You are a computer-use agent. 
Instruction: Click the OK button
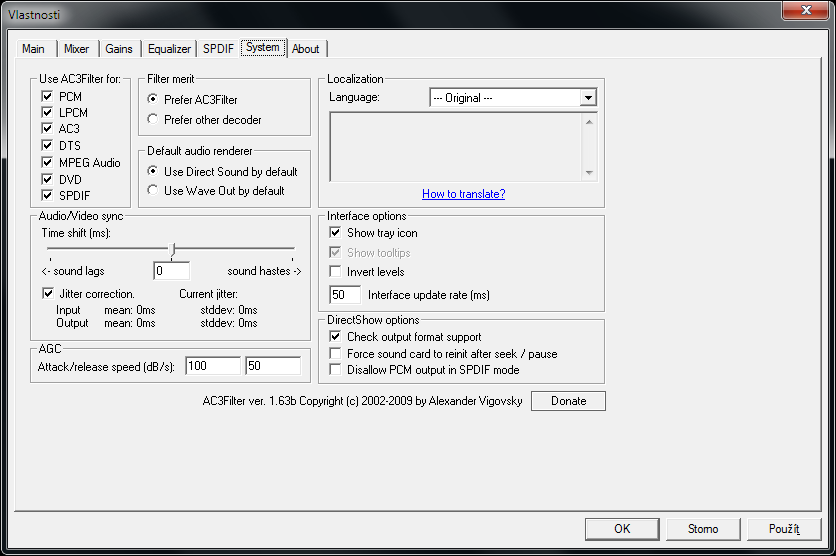pyautogui.click(x=622, y=529)
